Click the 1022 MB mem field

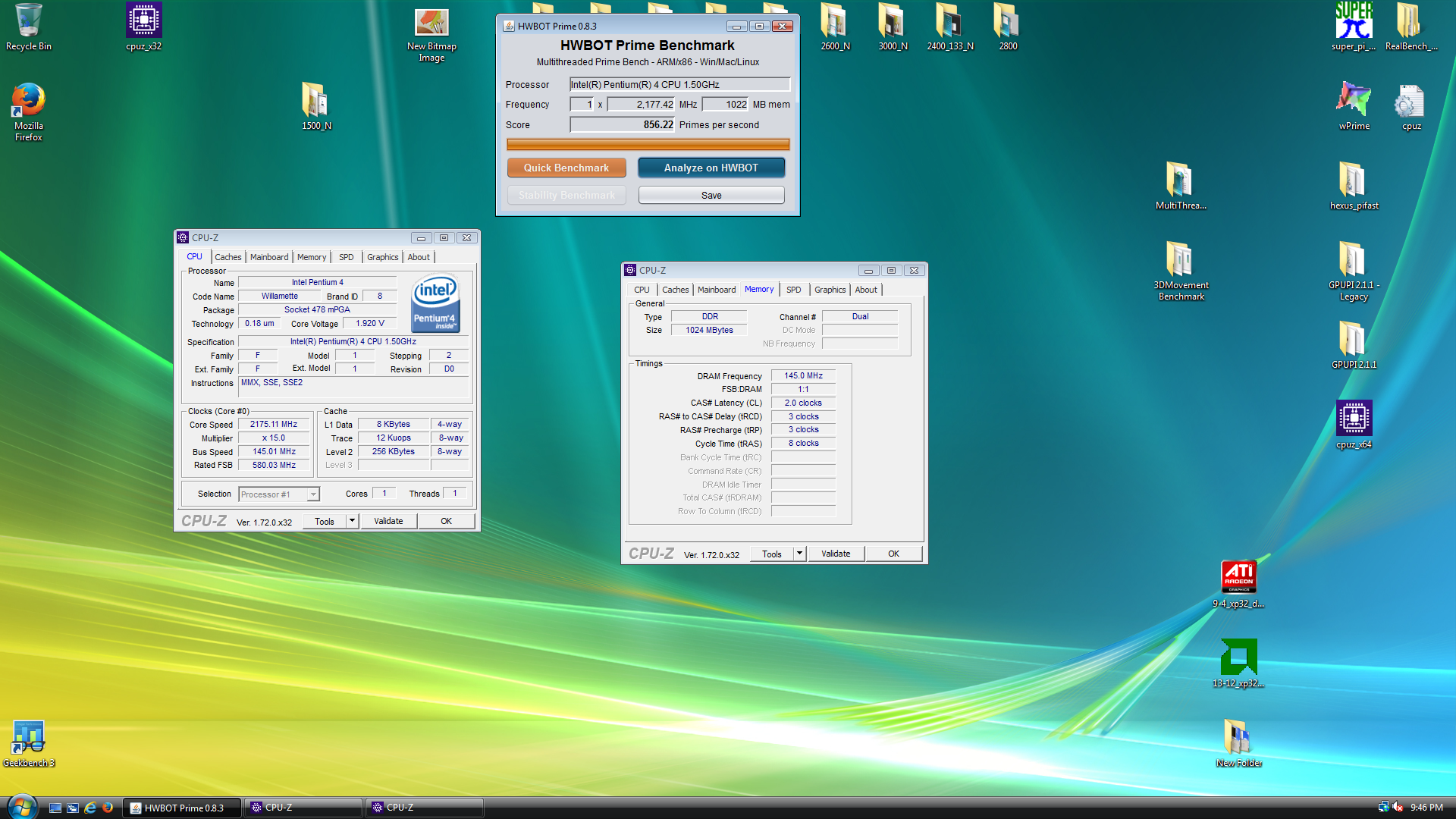tap(726, 104)
